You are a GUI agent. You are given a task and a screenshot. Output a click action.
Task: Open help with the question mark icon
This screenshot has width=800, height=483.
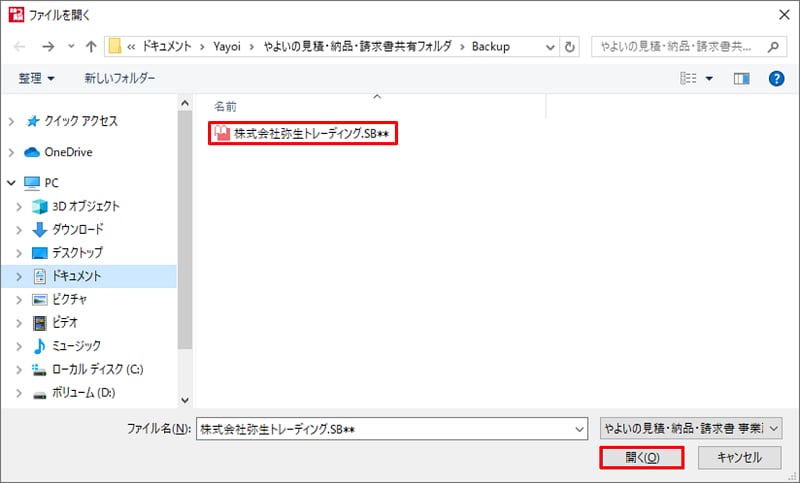(776, 79)
